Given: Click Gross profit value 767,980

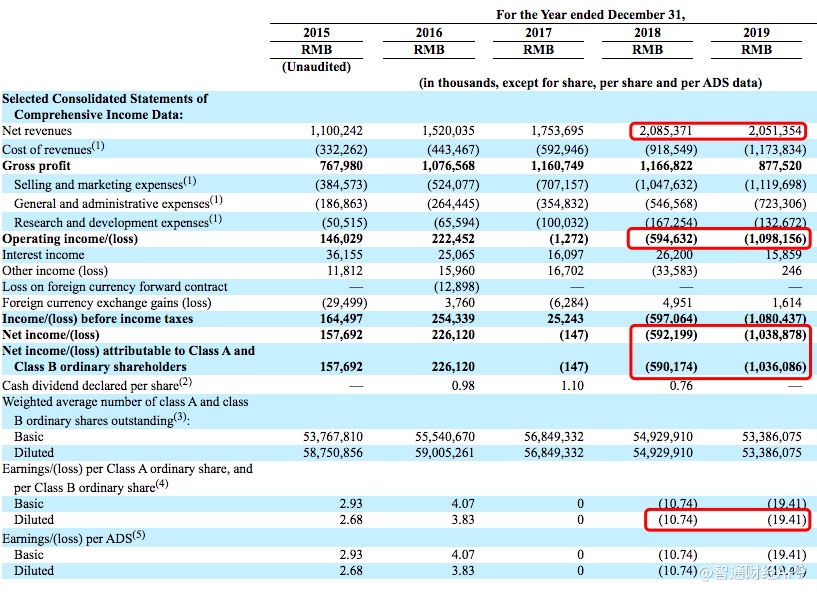Looking at the screenshot, I should [341, 166].
